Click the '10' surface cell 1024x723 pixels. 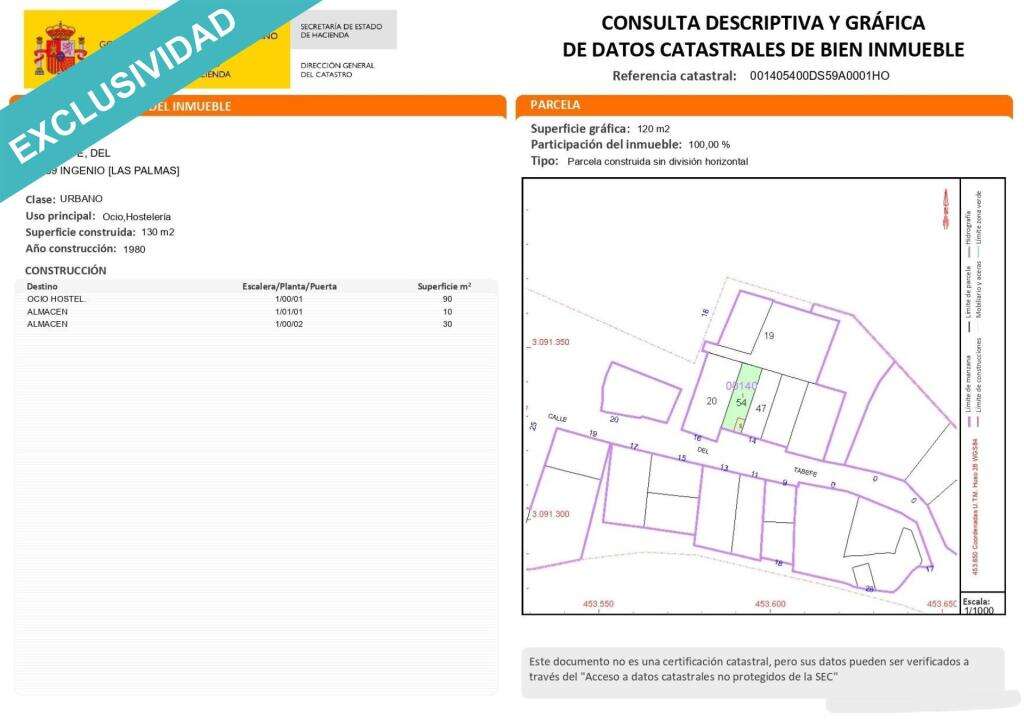click(x=447, y=312)
